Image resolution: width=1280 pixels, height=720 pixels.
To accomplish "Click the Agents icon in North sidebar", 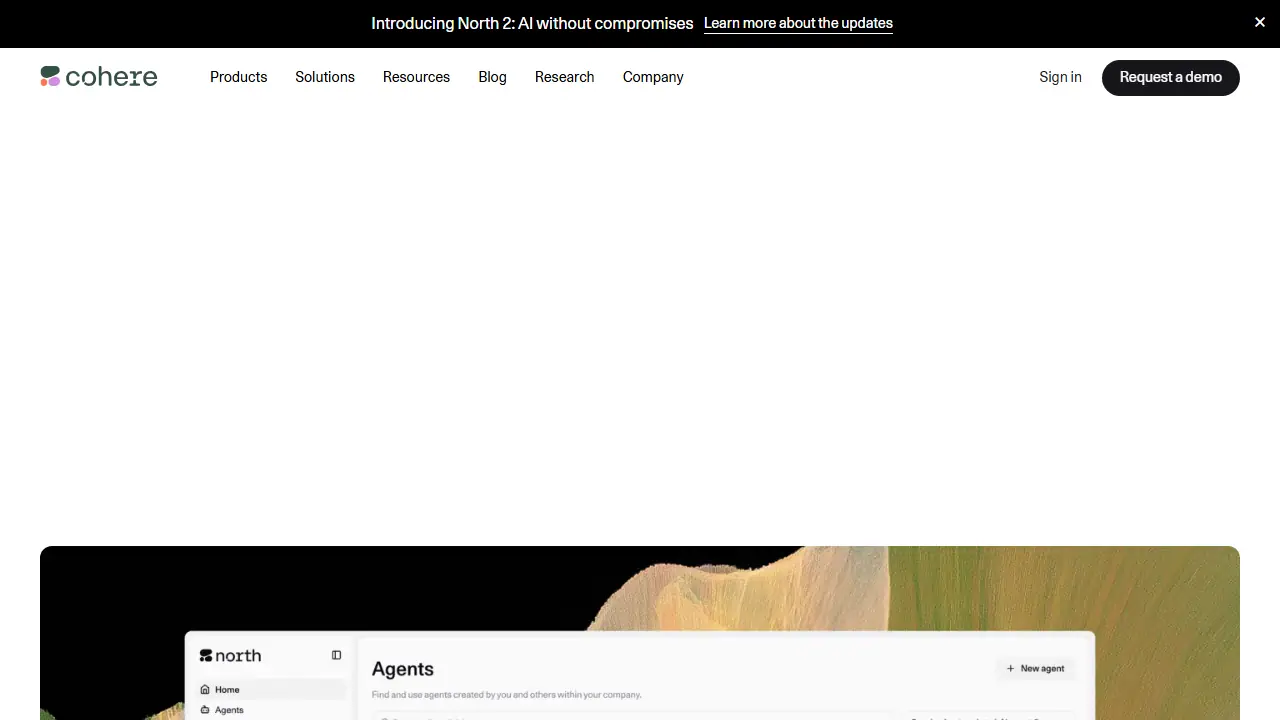I will click(x=205, y=710).
